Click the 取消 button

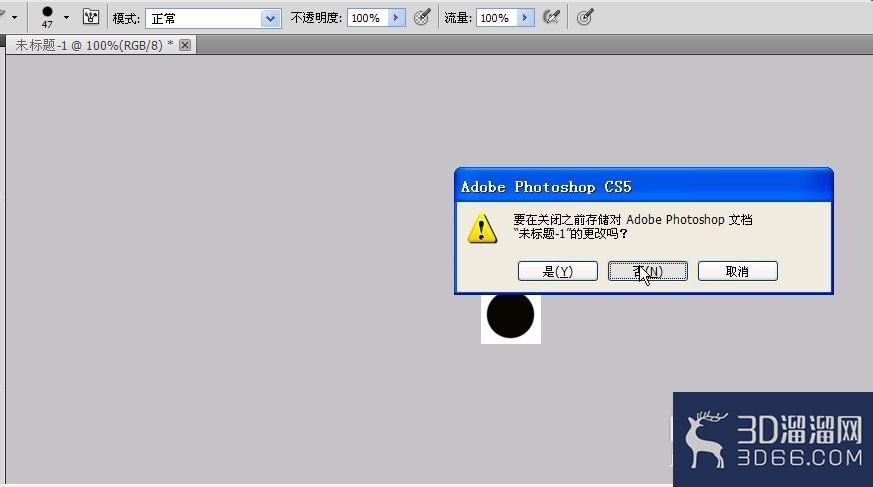(738, 271)
